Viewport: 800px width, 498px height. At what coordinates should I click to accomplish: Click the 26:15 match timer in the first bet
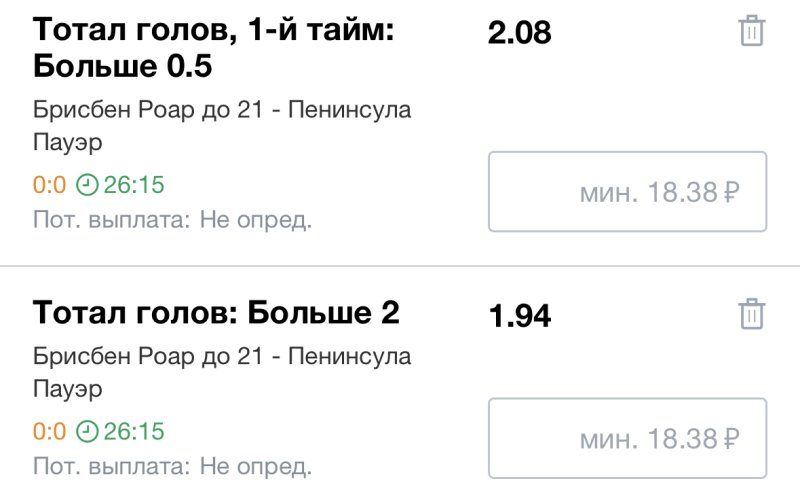(x=134, y=185)
